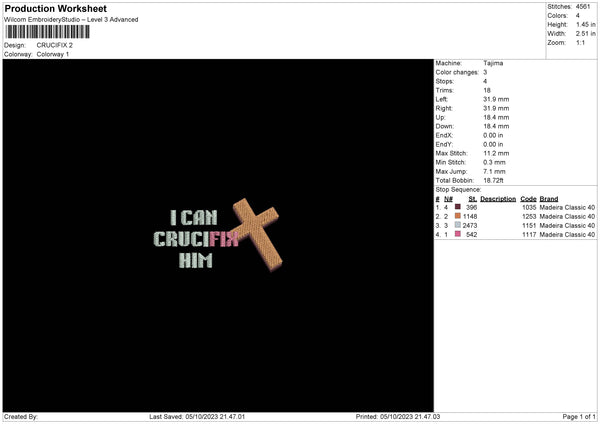
Task: Select the orange thread swatch, code 1253
Action: [458, 216]
